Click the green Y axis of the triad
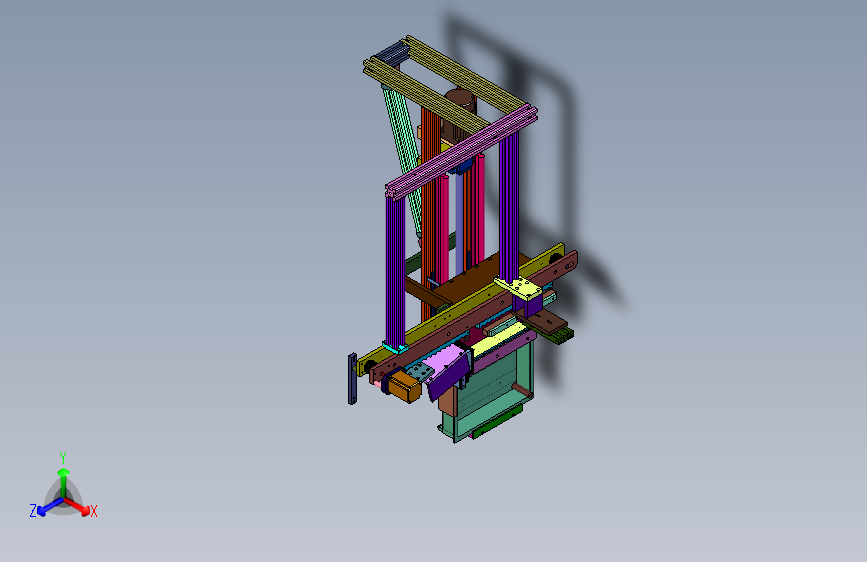Screen dimensions: 867x562 pos(64,481)
